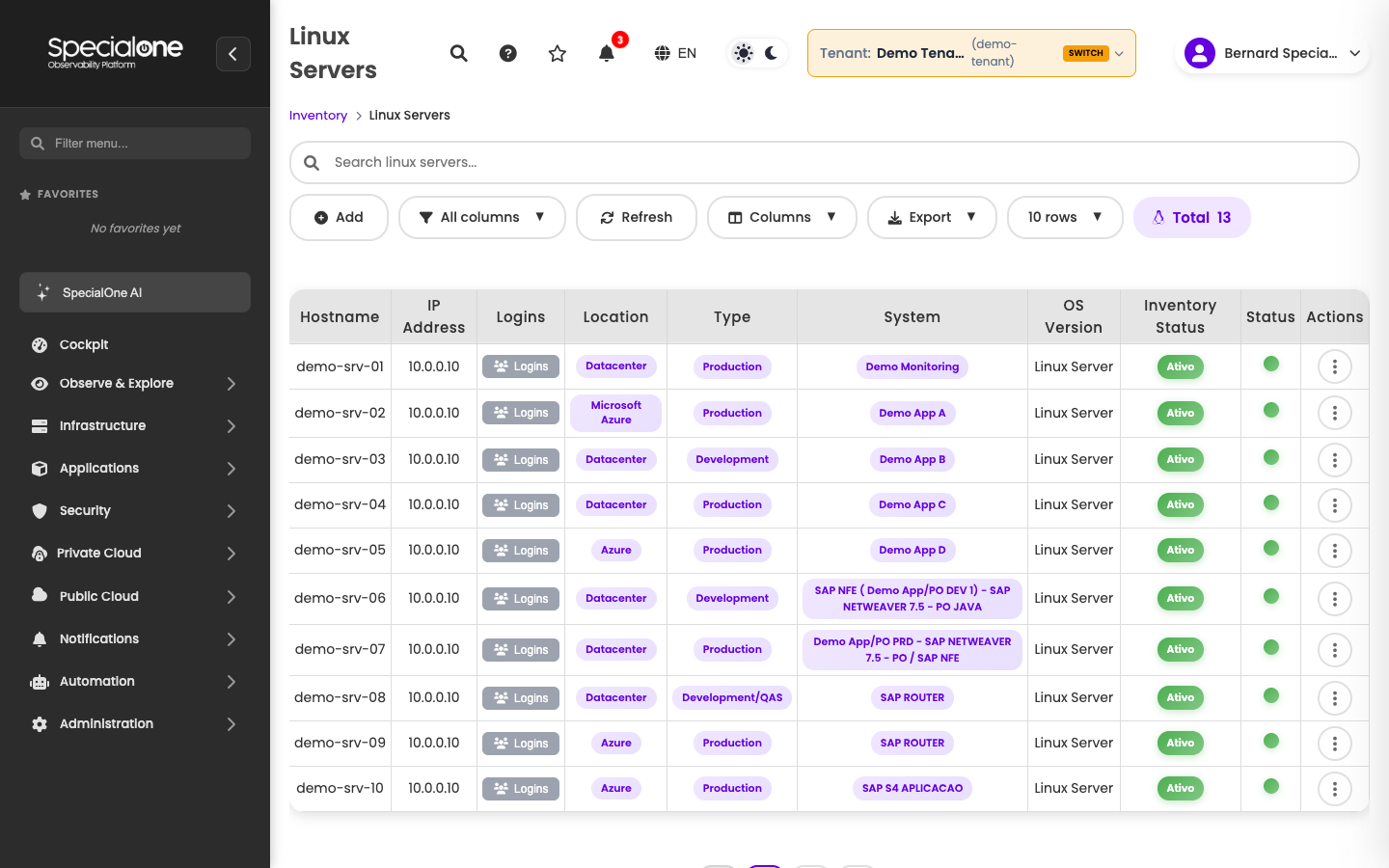
Task: Focus the Search linux servers field
Action: 825,162
